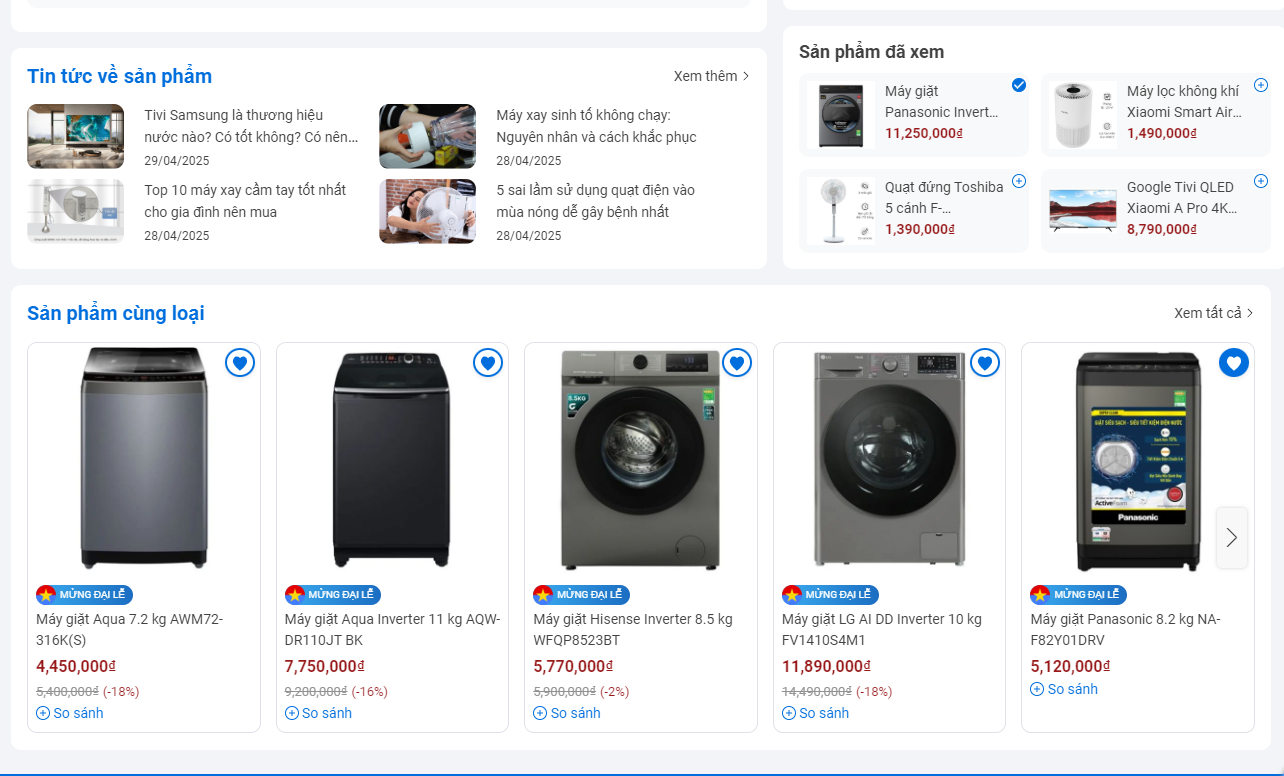1284x776 pixels.
Task: Add Xiaomi Smart Air purifier to compare
Action: click(x=1261, y=85)
